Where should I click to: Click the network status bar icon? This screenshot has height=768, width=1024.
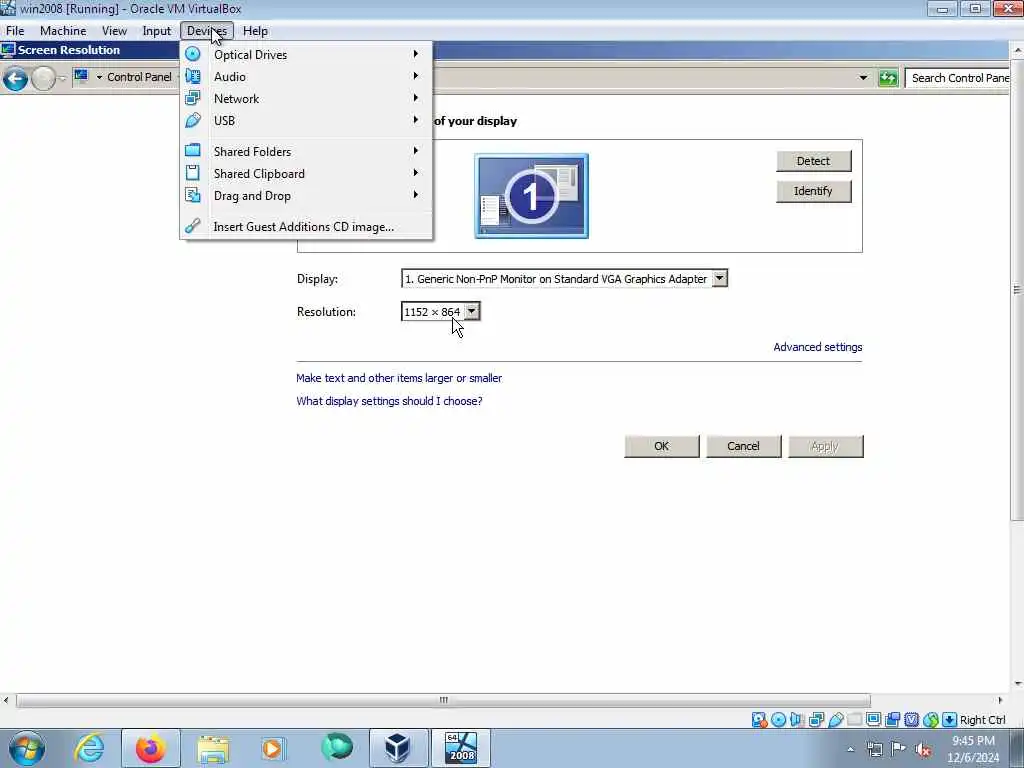point(816,720)
